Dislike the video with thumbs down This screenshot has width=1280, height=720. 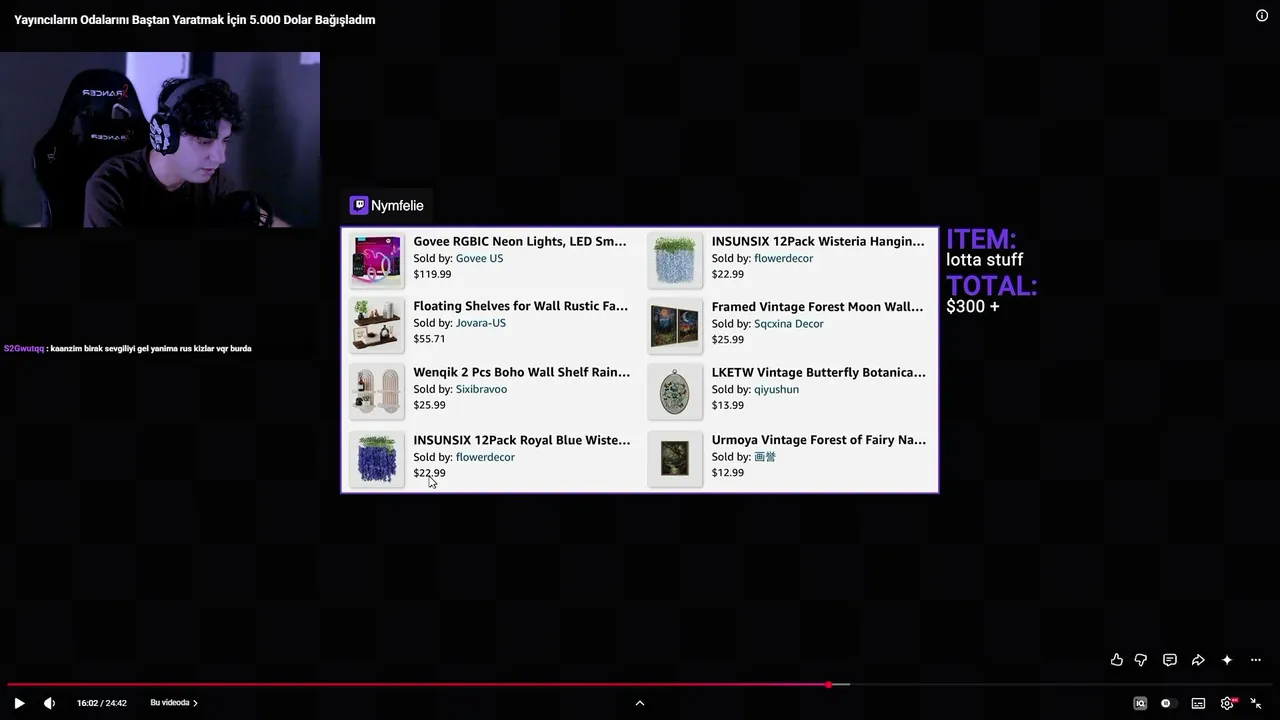pyautogui.click(x=1141, y=660)
